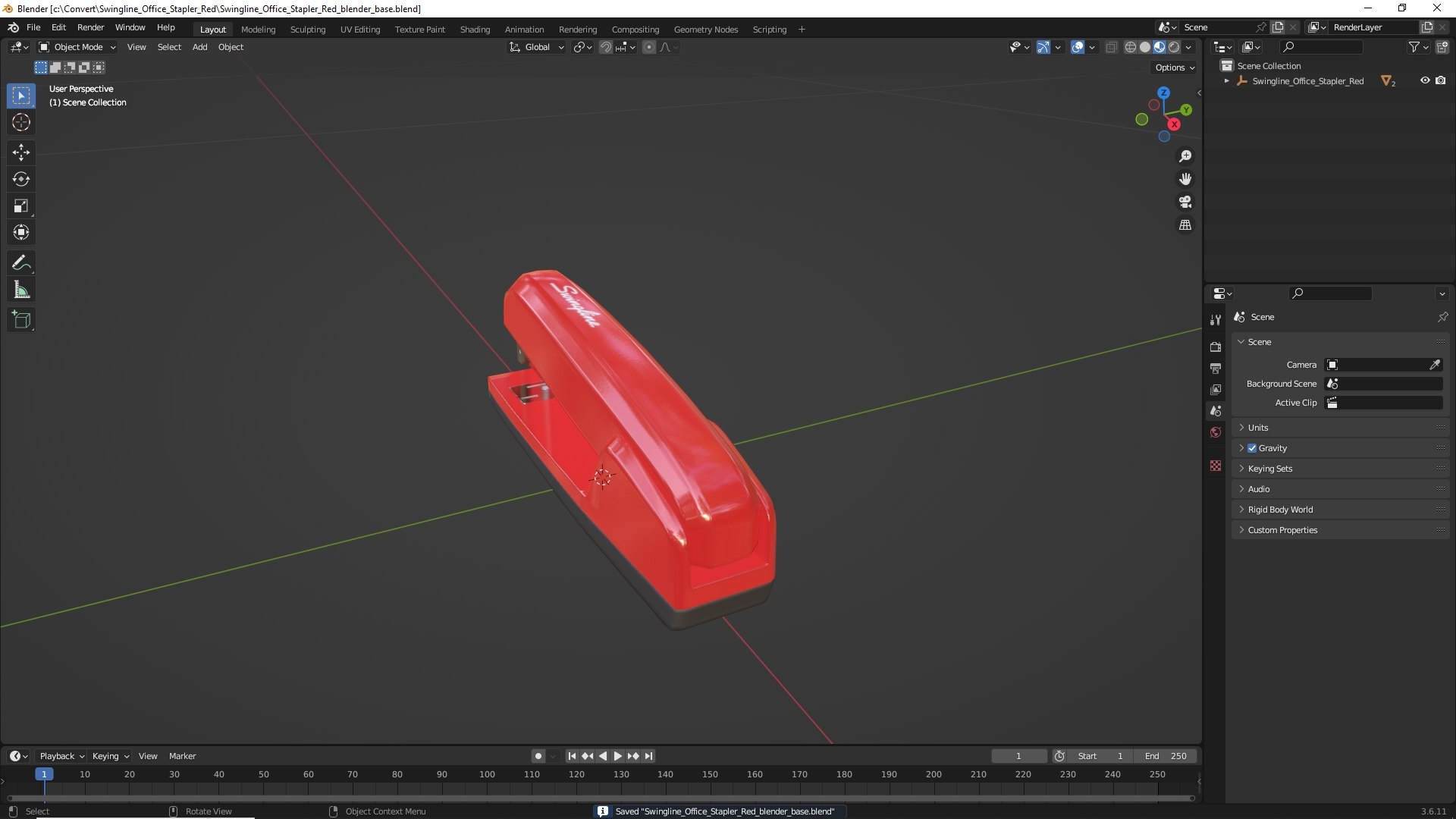Expand Swingline_Office_Stapler_Red in outliner
This screenshot has width=1456, height=819.
1226,80
